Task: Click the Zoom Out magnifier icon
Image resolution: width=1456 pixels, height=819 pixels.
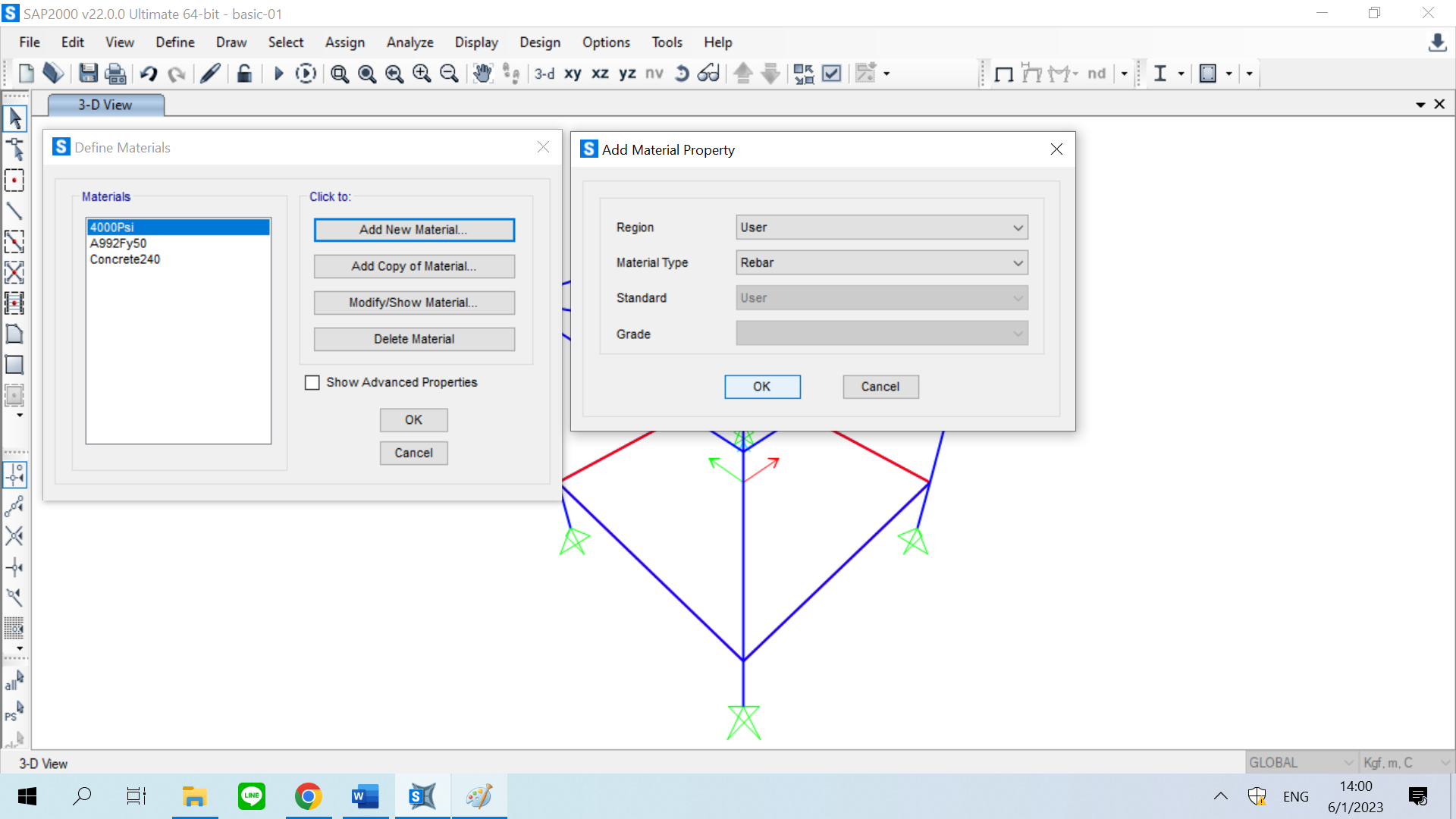Action: (449, 74)
